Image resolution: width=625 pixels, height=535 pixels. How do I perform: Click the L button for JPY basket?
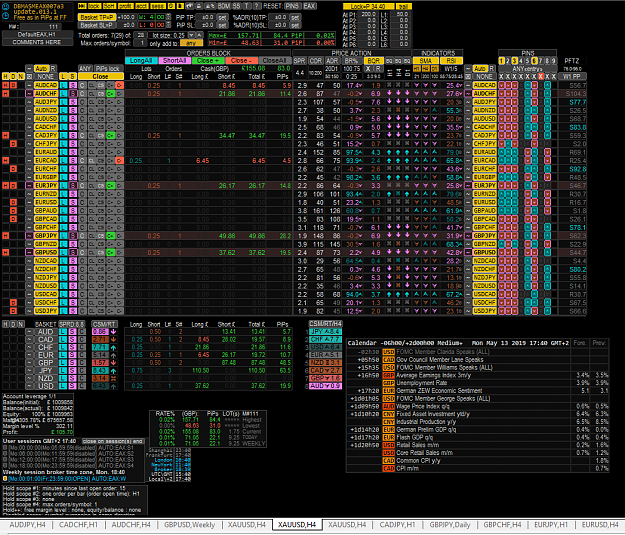[x=63, y=371]
